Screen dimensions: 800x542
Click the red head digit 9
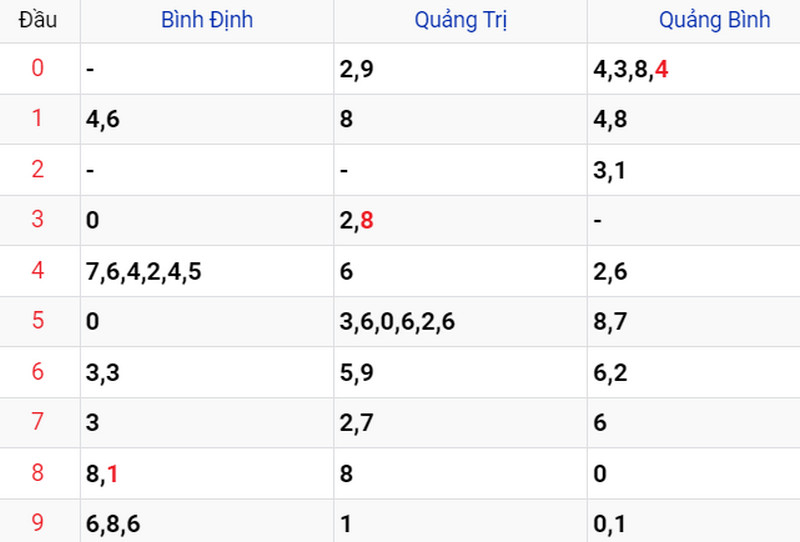38,523
